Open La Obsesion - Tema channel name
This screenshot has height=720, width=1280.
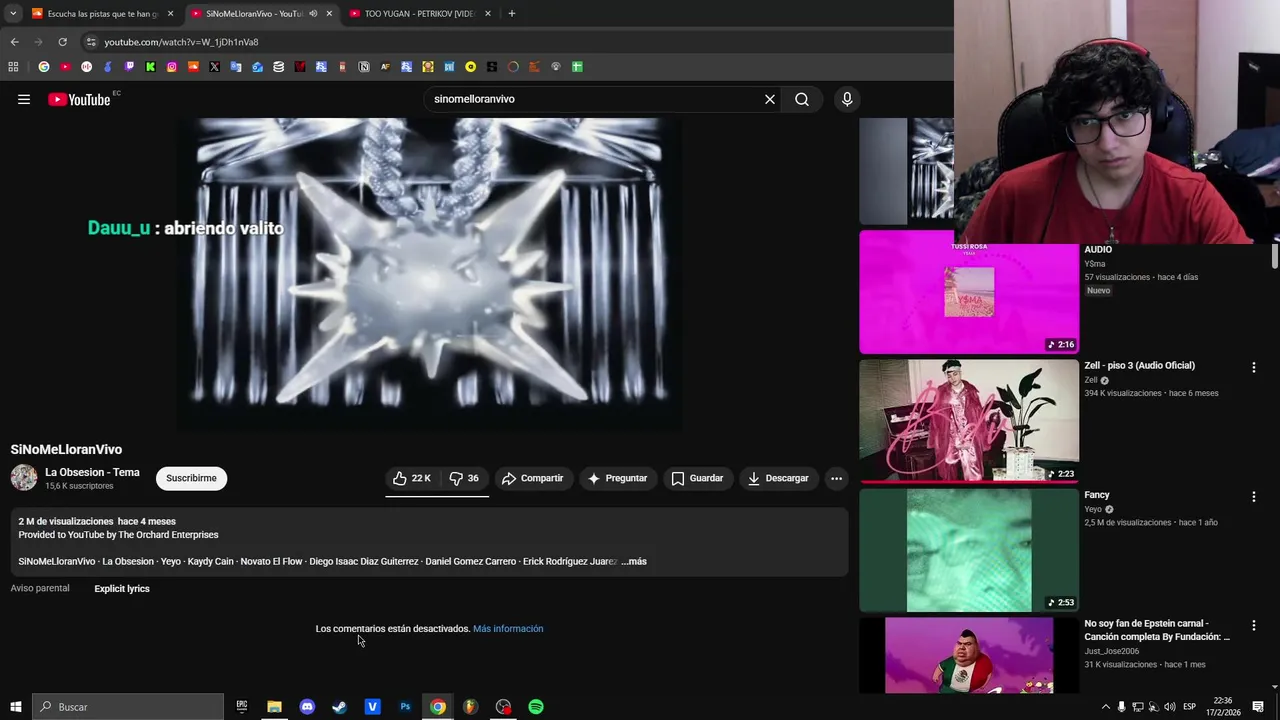92,472
